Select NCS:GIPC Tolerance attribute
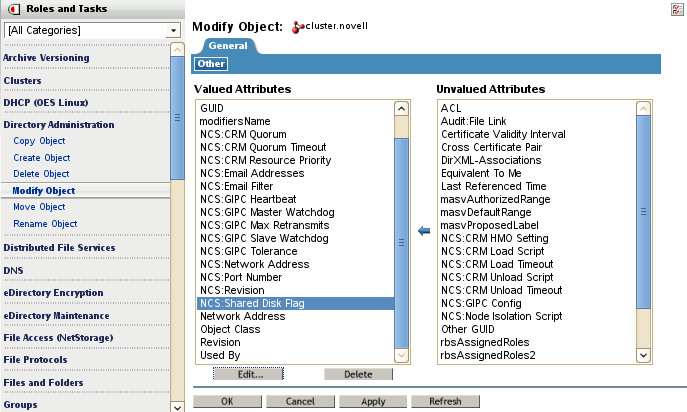 click(295, 251)
